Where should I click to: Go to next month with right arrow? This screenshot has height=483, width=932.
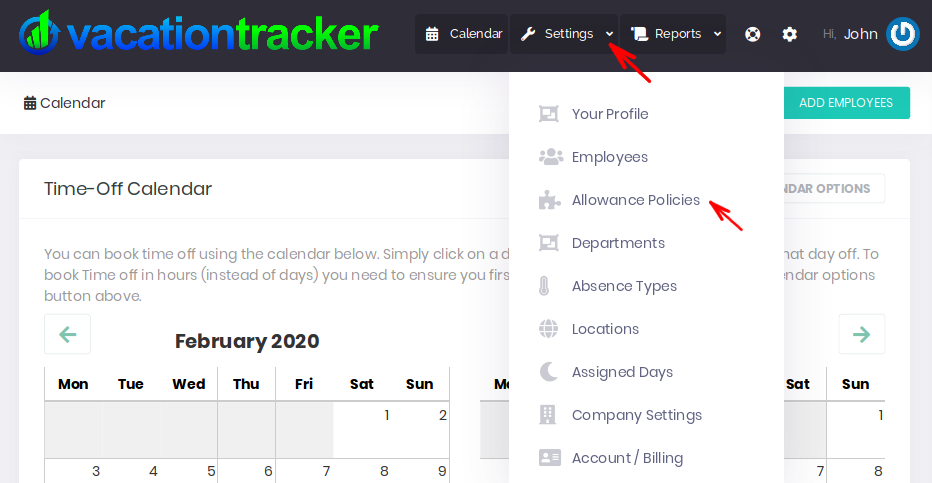point(861,334)
